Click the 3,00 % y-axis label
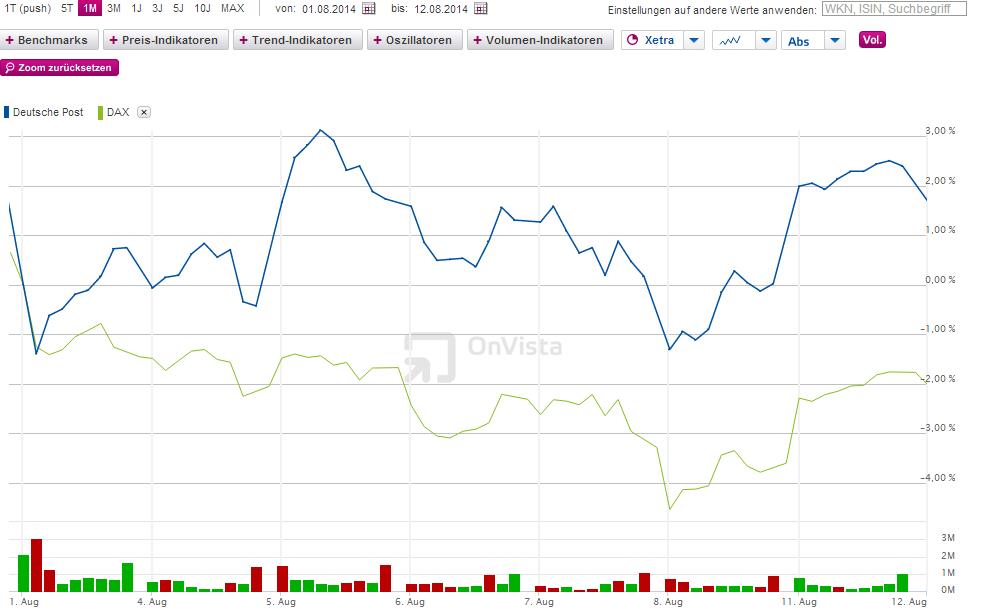 (940, 131)
